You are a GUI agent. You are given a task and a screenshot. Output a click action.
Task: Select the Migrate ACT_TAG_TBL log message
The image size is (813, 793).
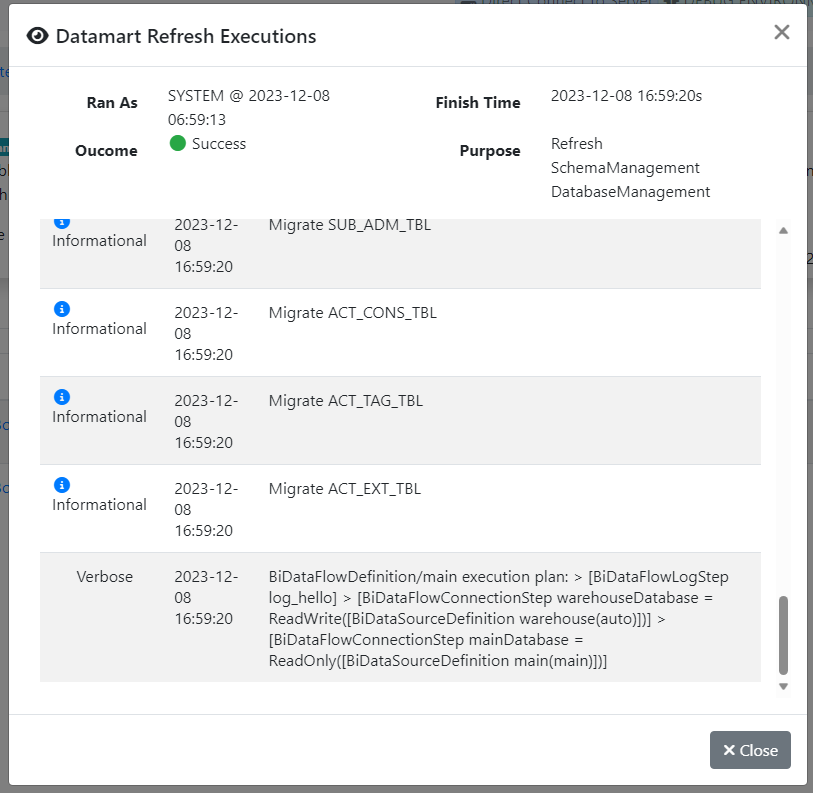coord(345,401)
